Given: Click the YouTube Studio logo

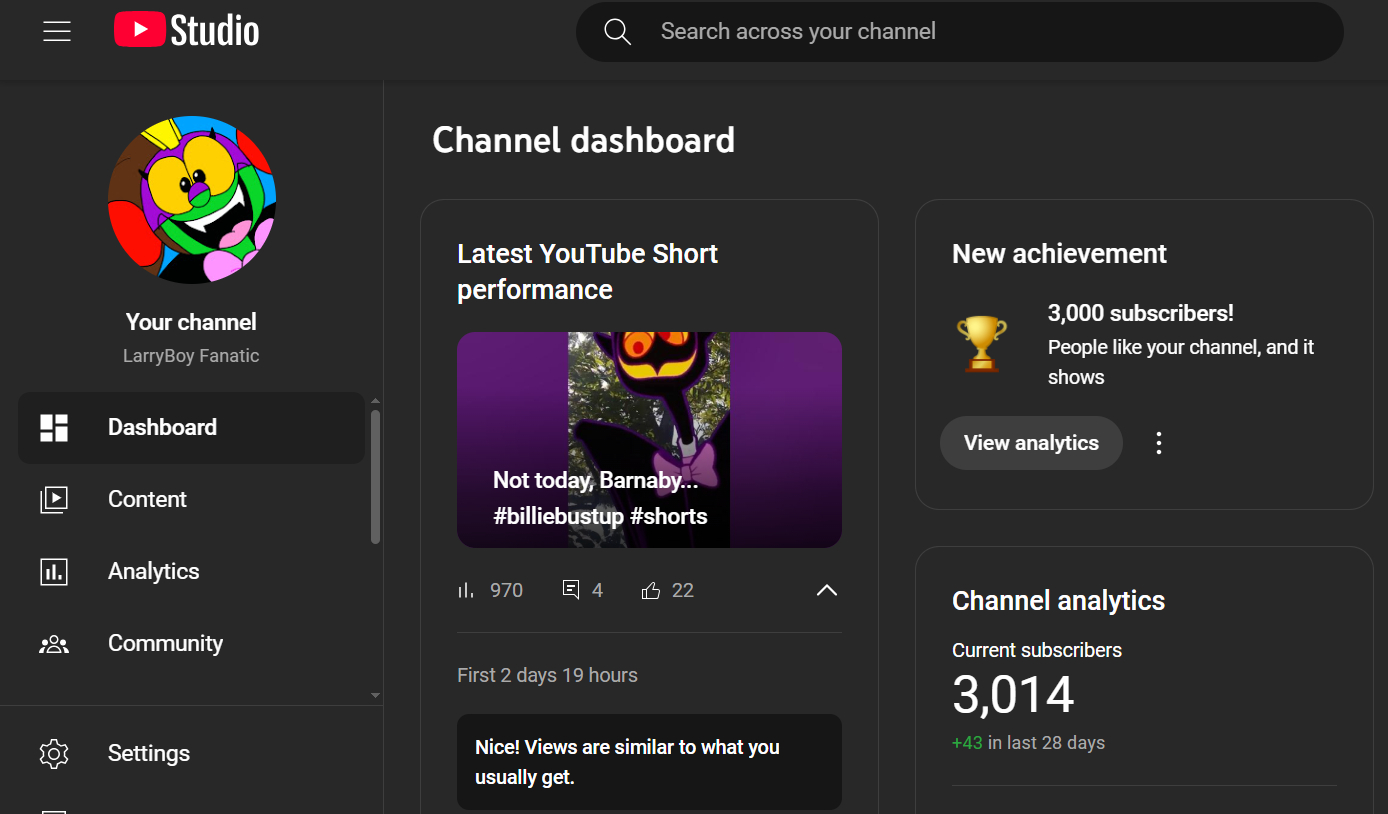Looking at the screenshot, I should [187, 31].
